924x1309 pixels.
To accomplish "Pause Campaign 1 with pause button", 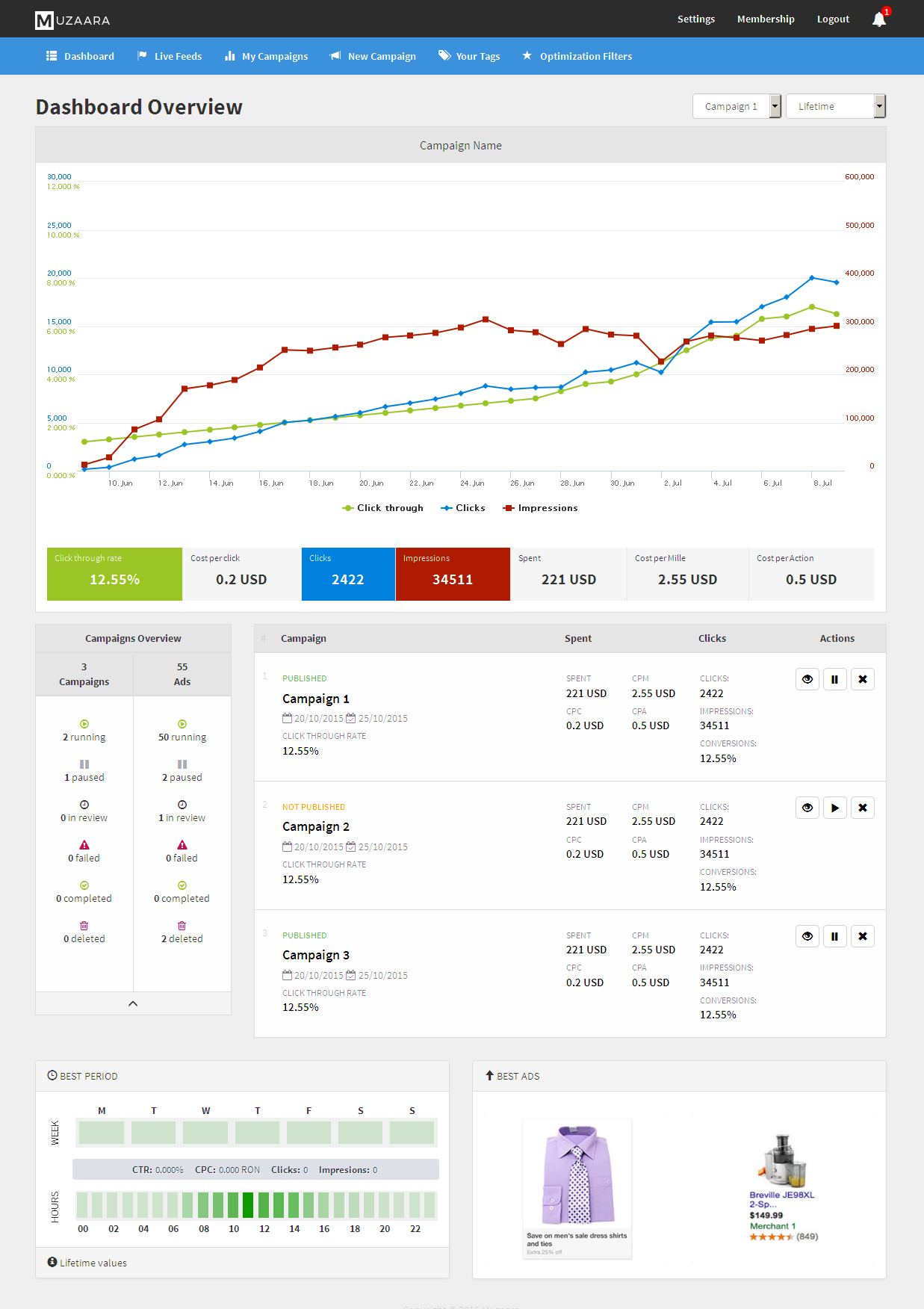I will point(834,679).
